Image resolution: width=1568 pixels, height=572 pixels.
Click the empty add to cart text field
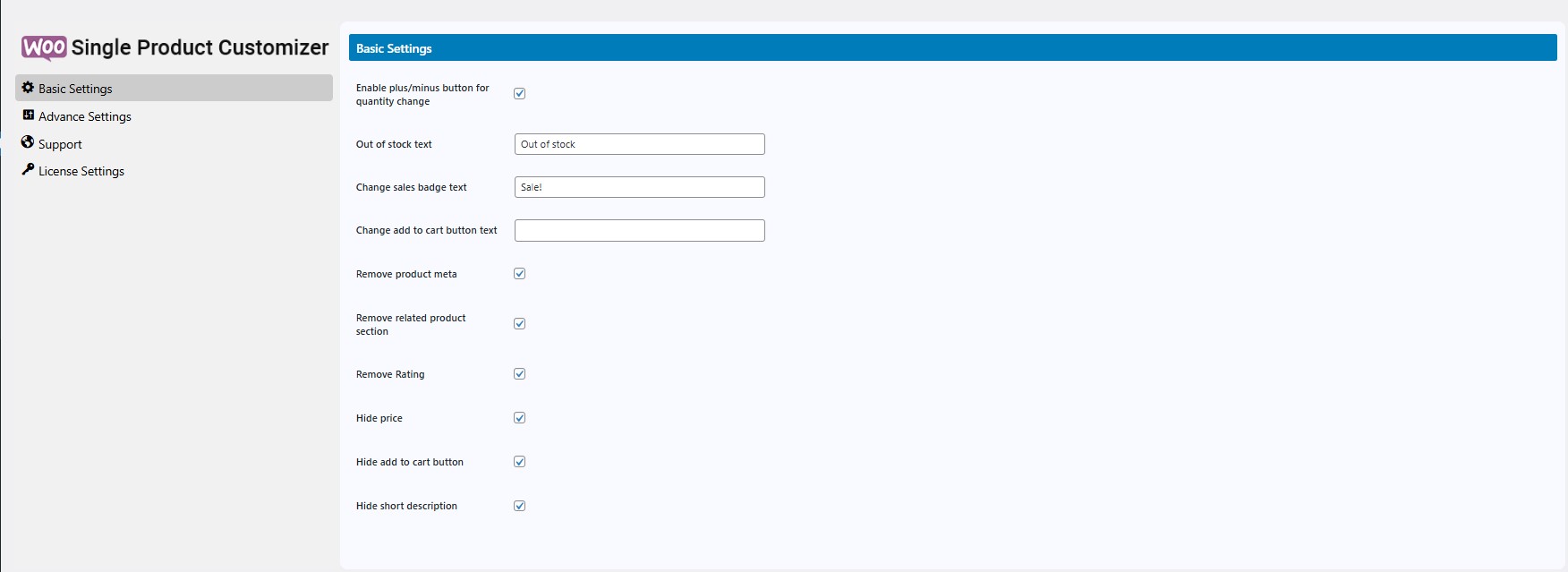pyautogui.click(x=640, y=230)
